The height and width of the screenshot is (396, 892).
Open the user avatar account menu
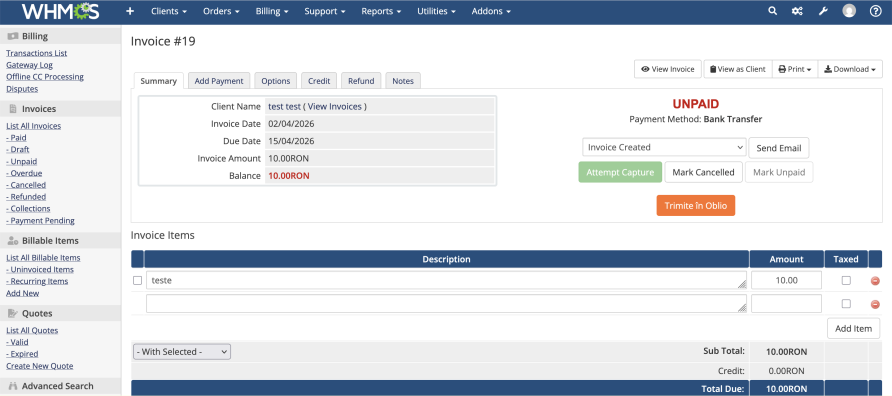849,11
